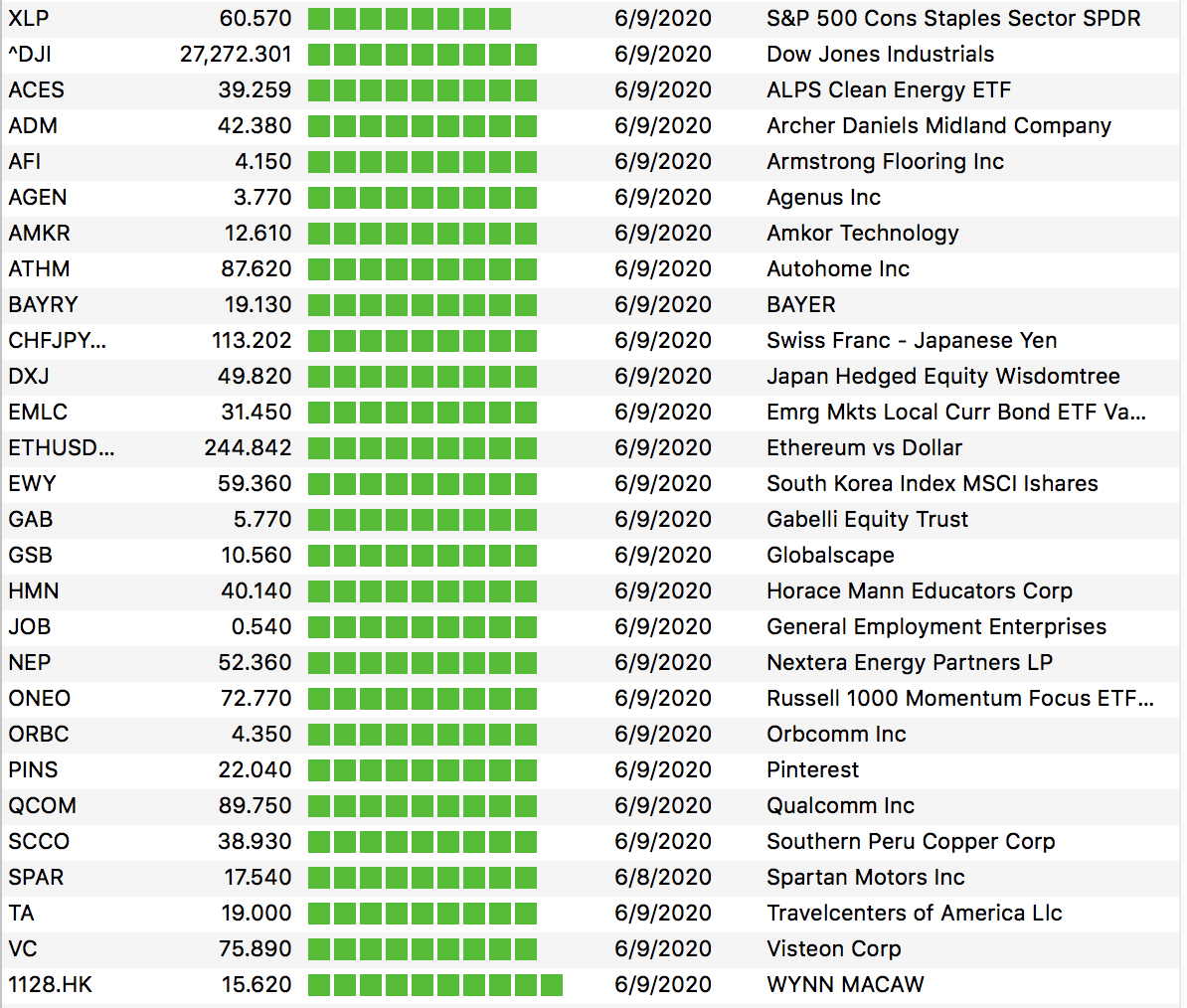Click Swiss Franc - Japanese Yen name

[912, 341]
